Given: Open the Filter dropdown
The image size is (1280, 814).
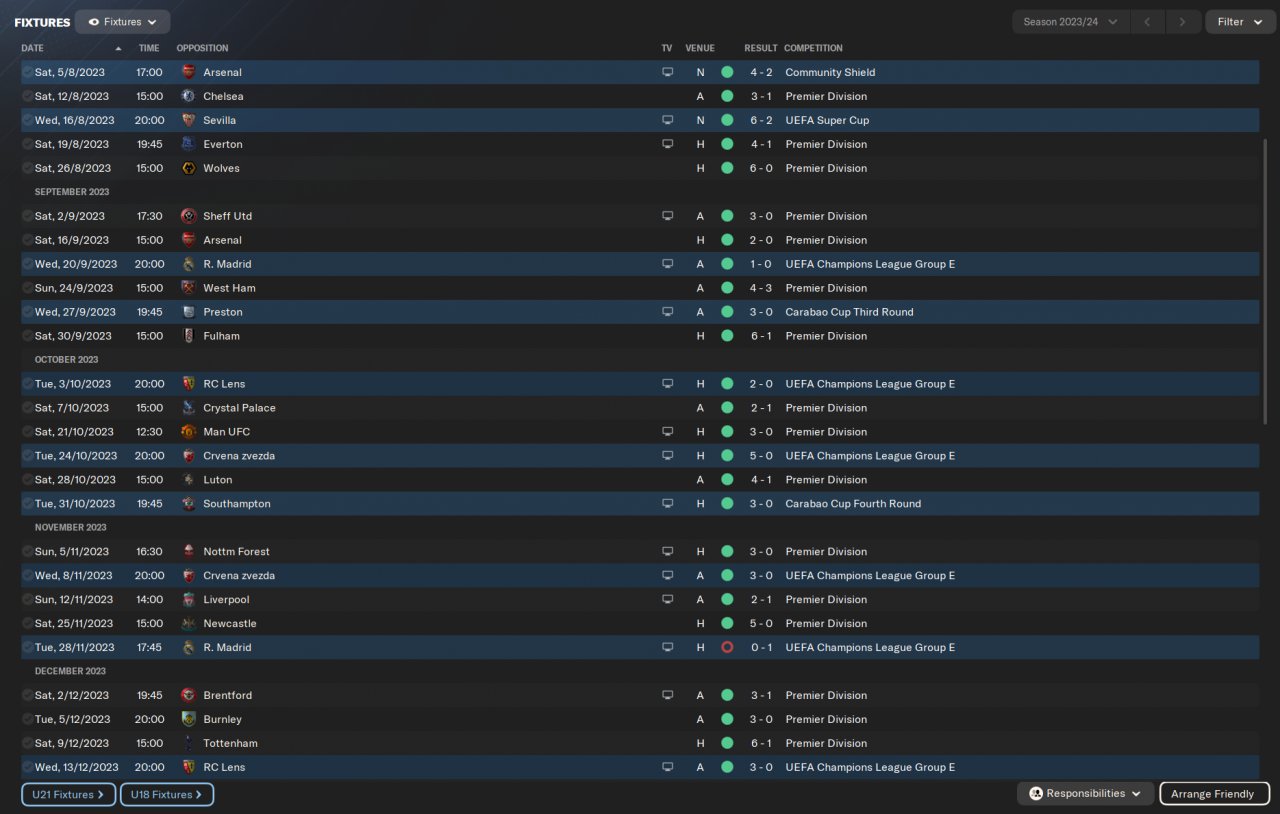Looking at the screenshot, I should [x=1240, y=22].
